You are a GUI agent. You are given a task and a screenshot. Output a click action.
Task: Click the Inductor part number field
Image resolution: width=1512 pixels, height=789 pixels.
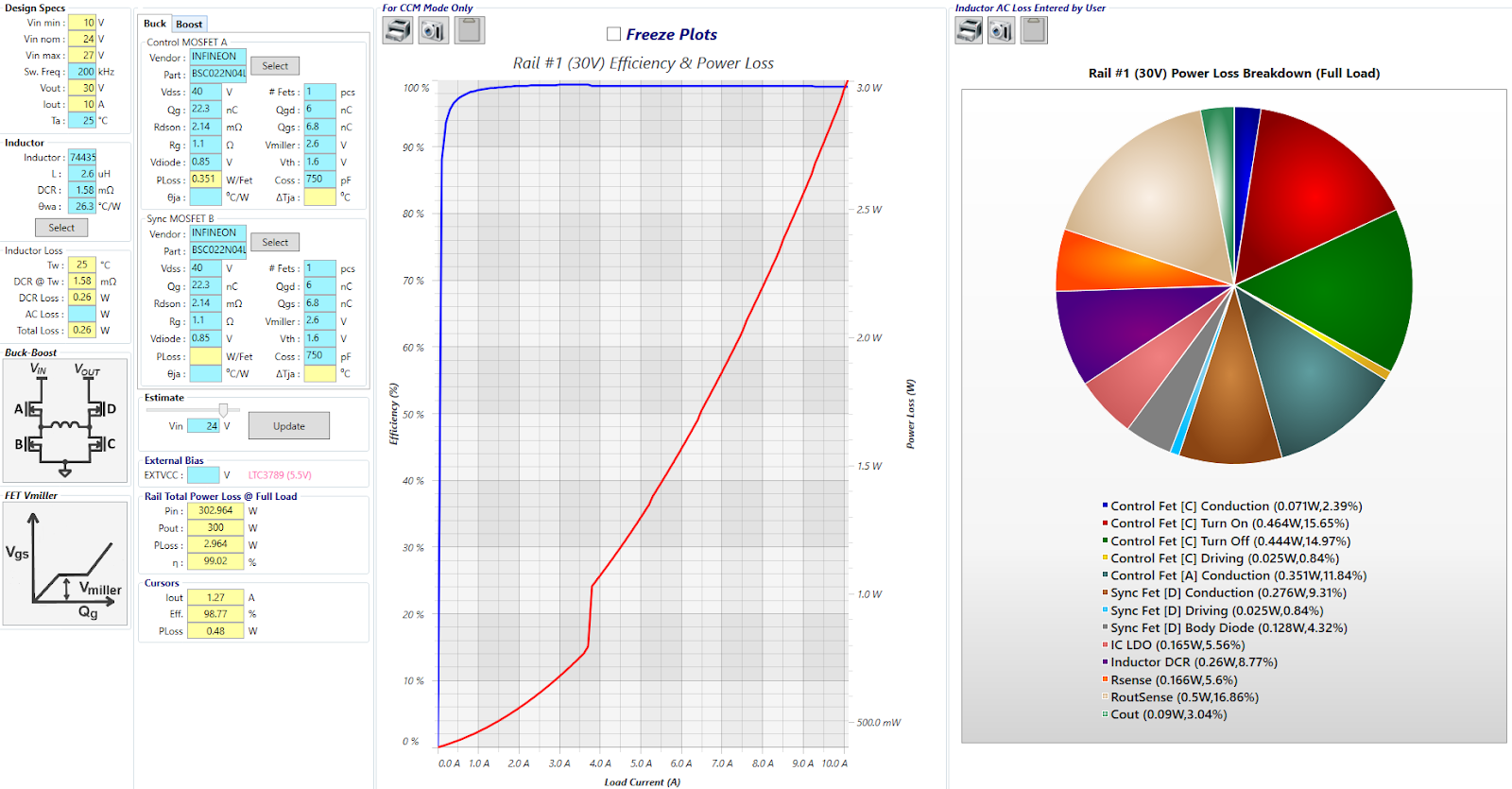(82, 158)
